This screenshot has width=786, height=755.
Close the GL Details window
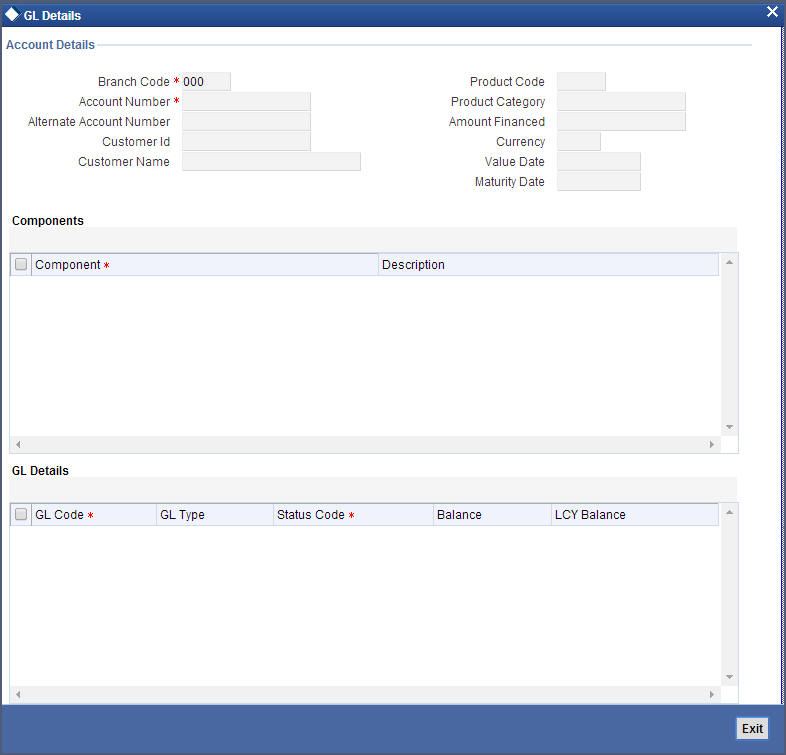[772, 12]
